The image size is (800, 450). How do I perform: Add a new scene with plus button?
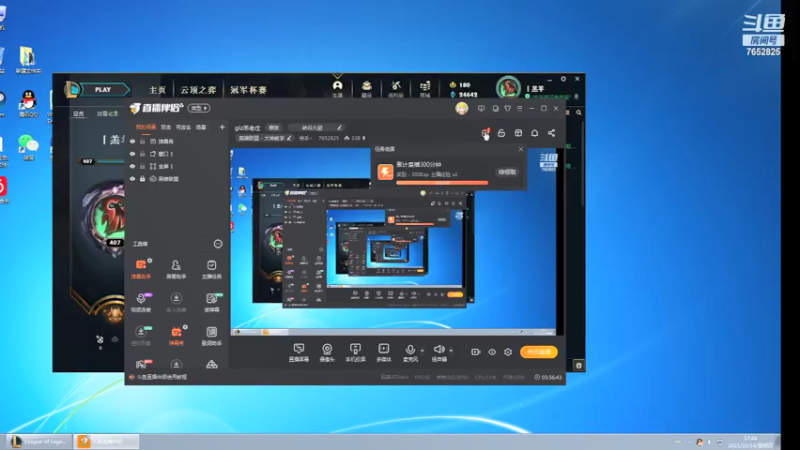pyautogui.click(x=222, y=127)
